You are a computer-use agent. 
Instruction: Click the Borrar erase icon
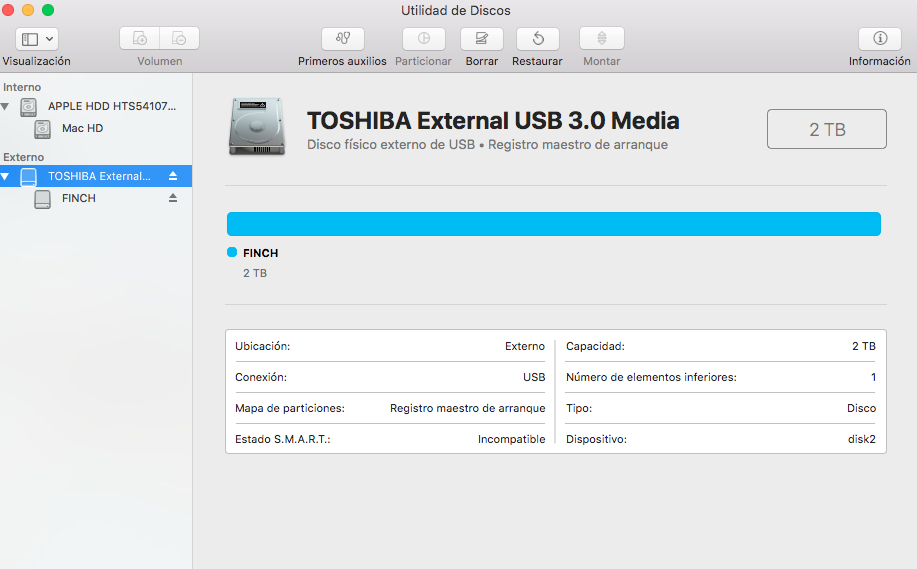click(481, 39)
